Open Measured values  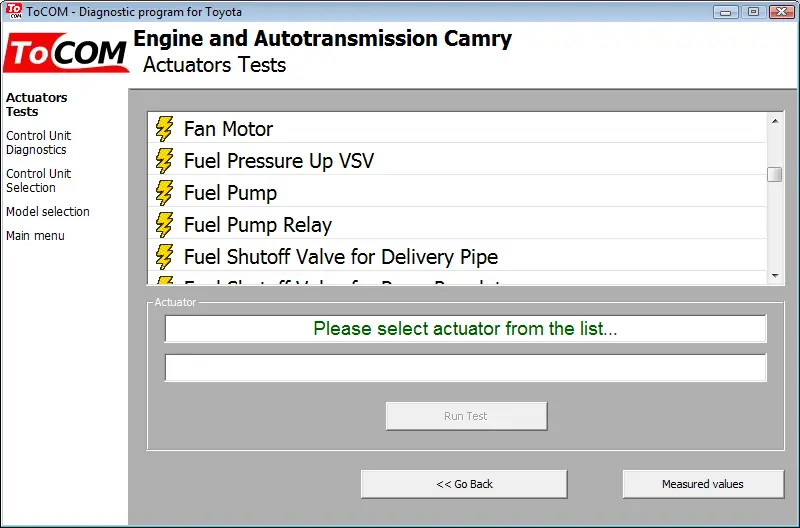point(703,484)
